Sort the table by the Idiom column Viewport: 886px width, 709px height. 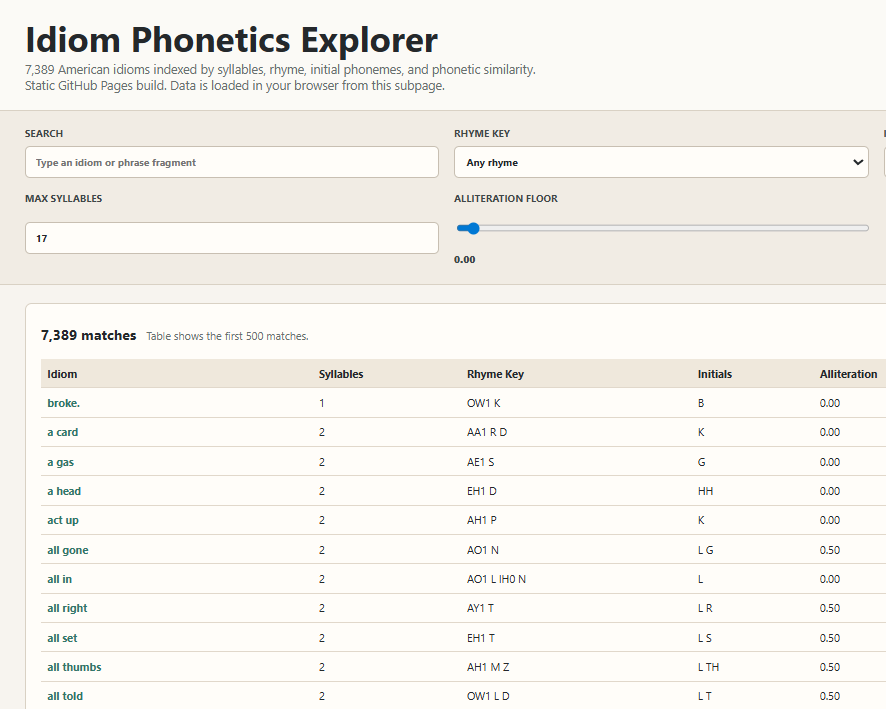tap(61, 374)
